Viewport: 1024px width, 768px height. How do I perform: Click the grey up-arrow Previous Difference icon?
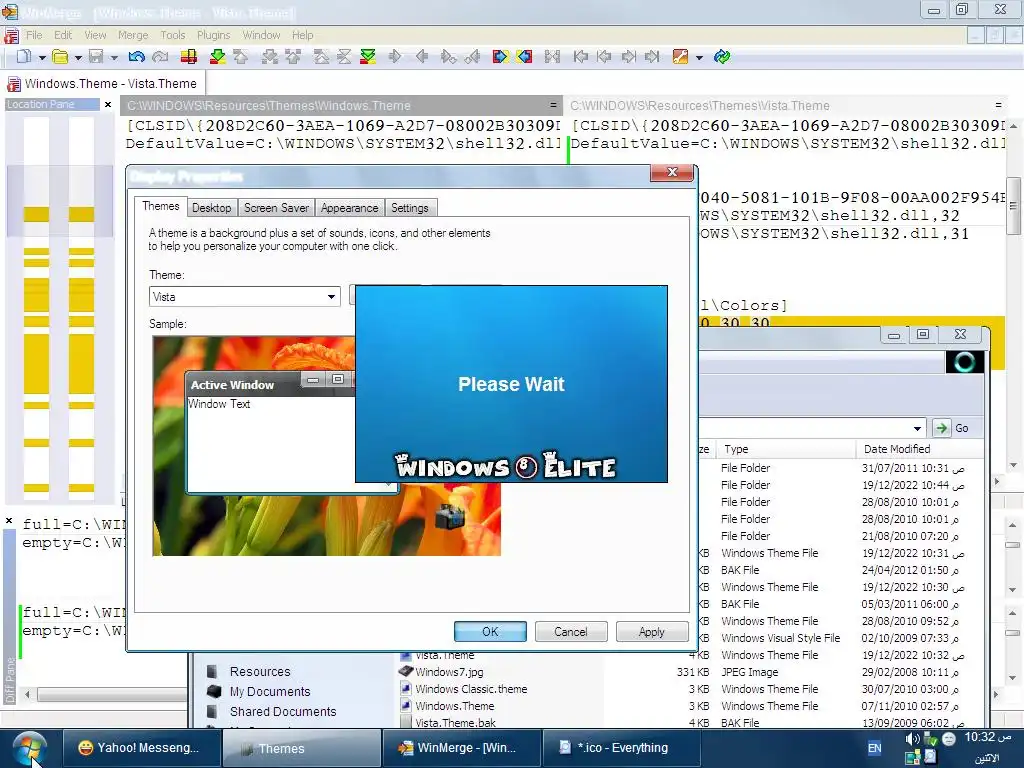(x=241, y=57)
